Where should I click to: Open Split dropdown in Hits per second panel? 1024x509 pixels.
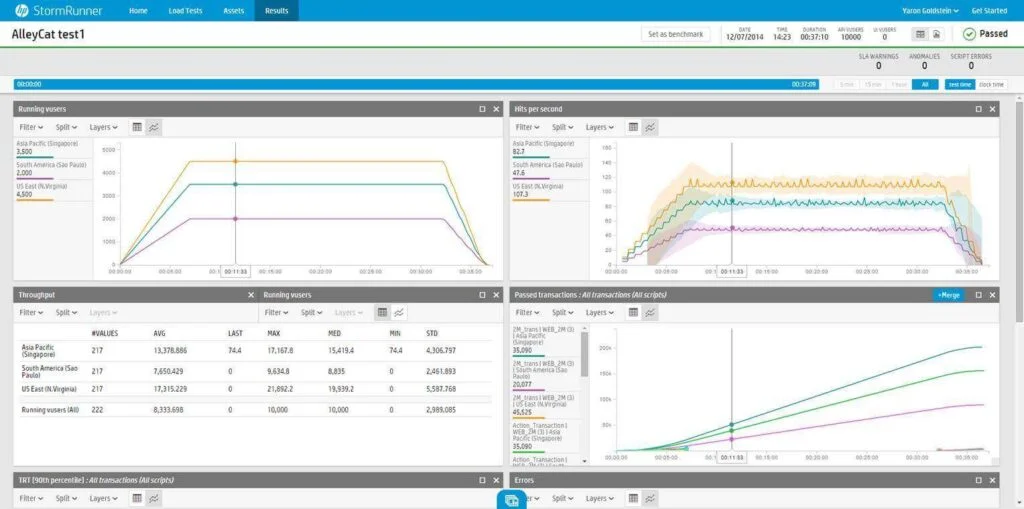click(x=563, y=127)
